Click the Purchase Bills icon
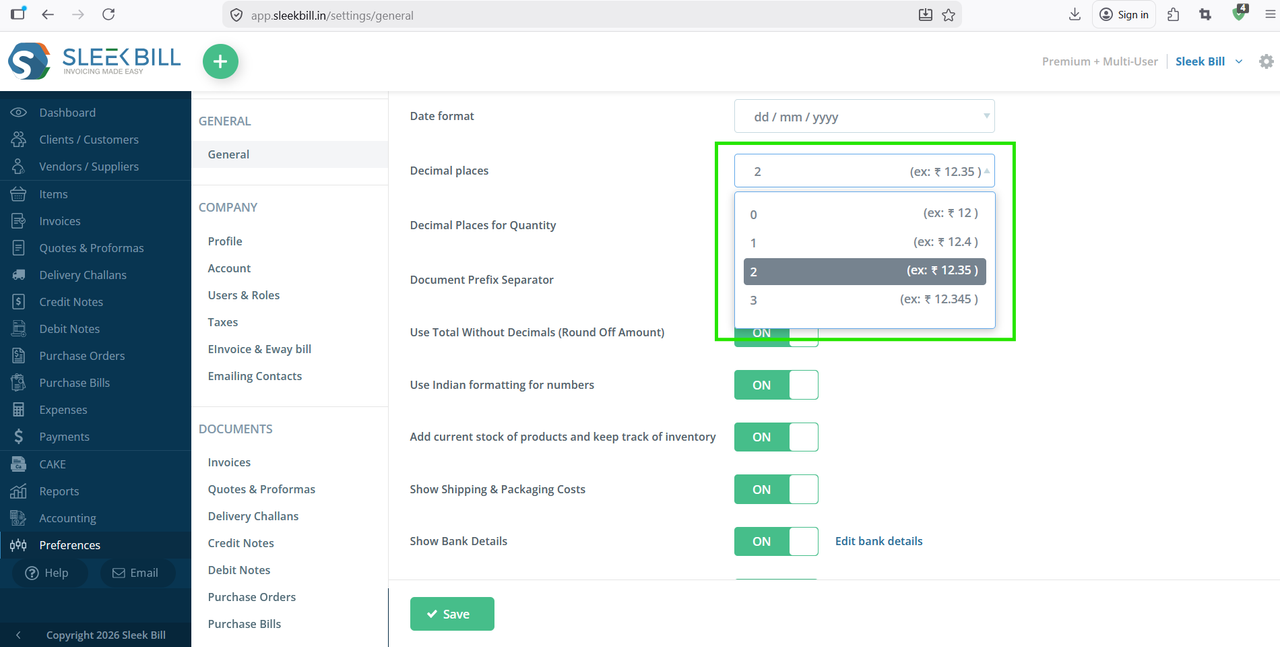1280x647 pixels. click(x=18, y=382)
